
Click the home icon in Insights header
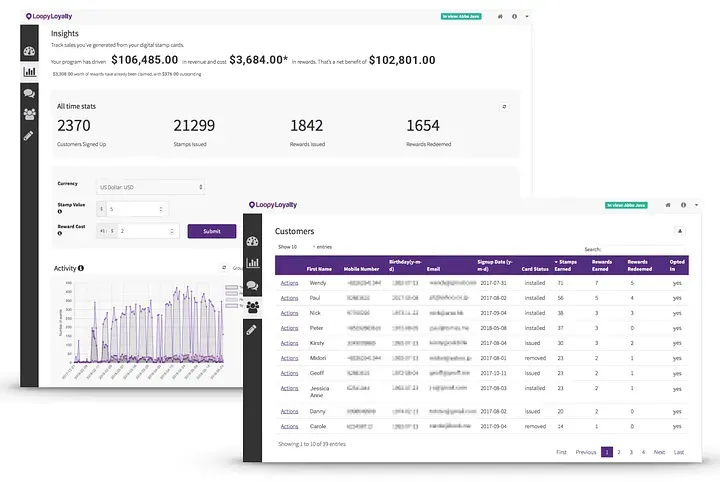(500, 17)
